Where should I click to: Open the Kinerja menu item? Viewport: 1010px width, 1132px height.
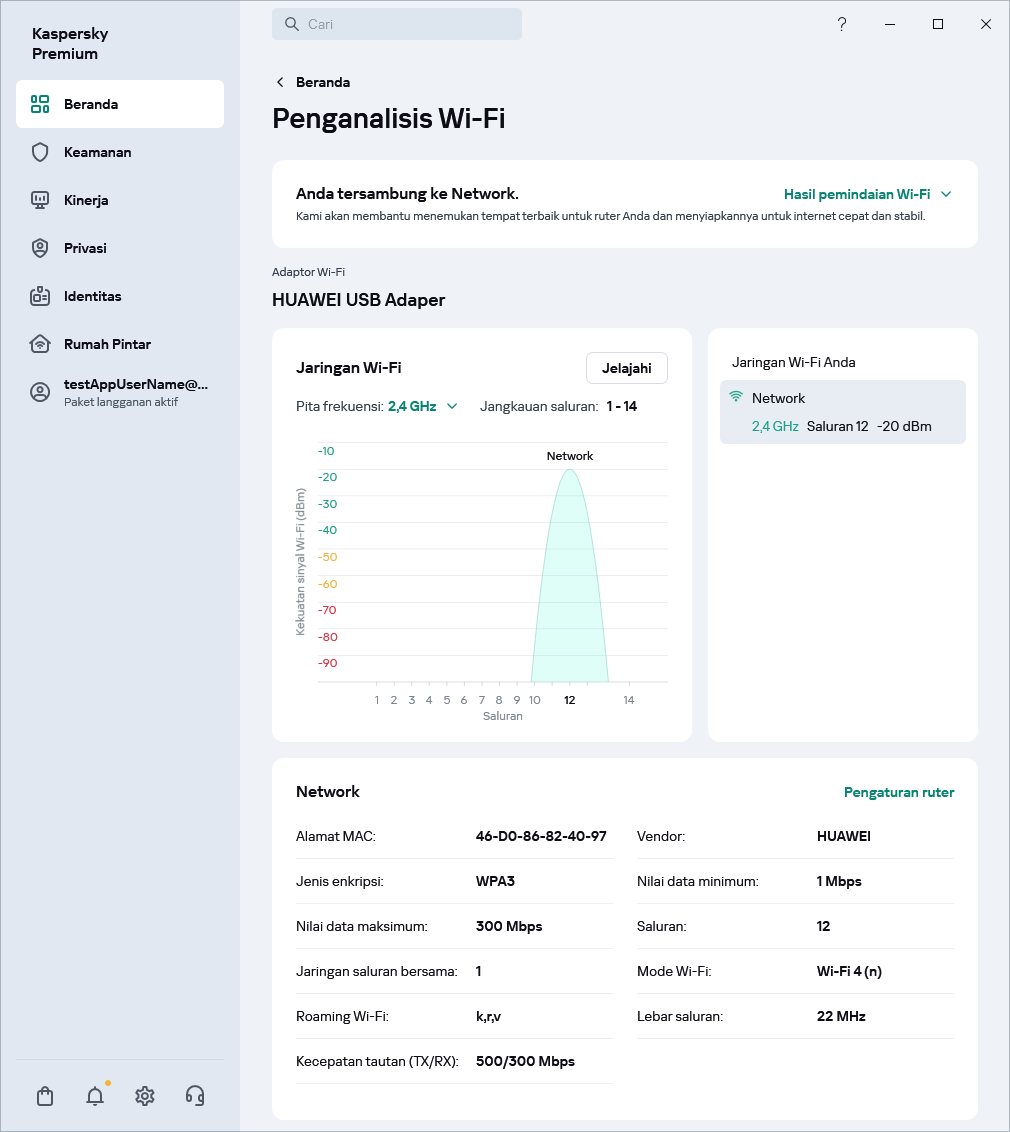click(x=85, y=200)
